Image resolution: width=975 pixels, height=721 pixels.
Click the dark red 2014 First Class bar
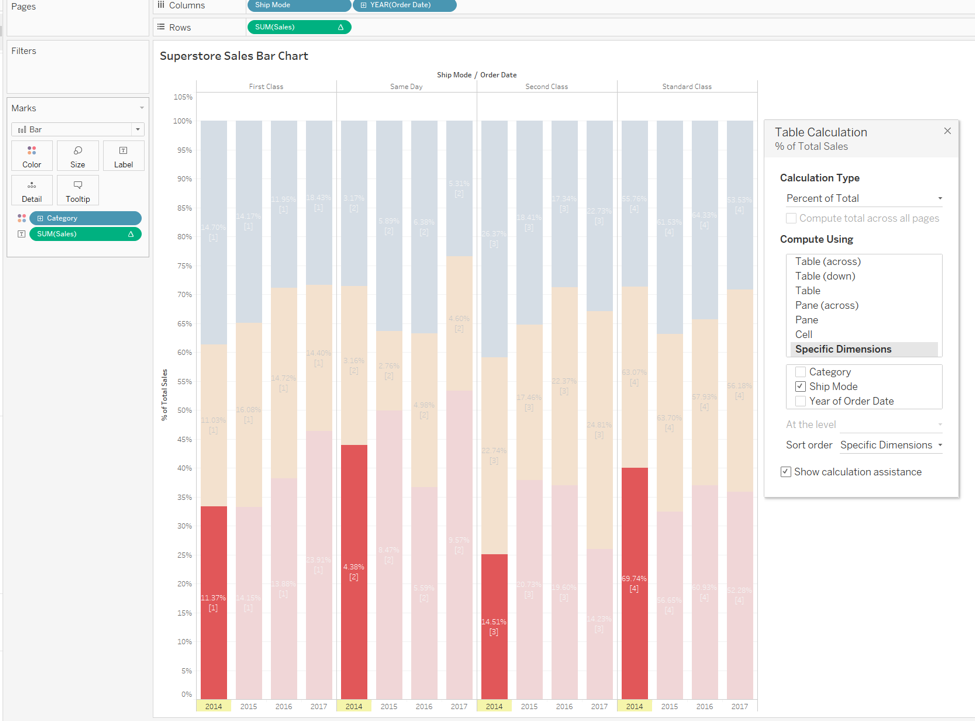pyautogui.click(x=213, y=602)
